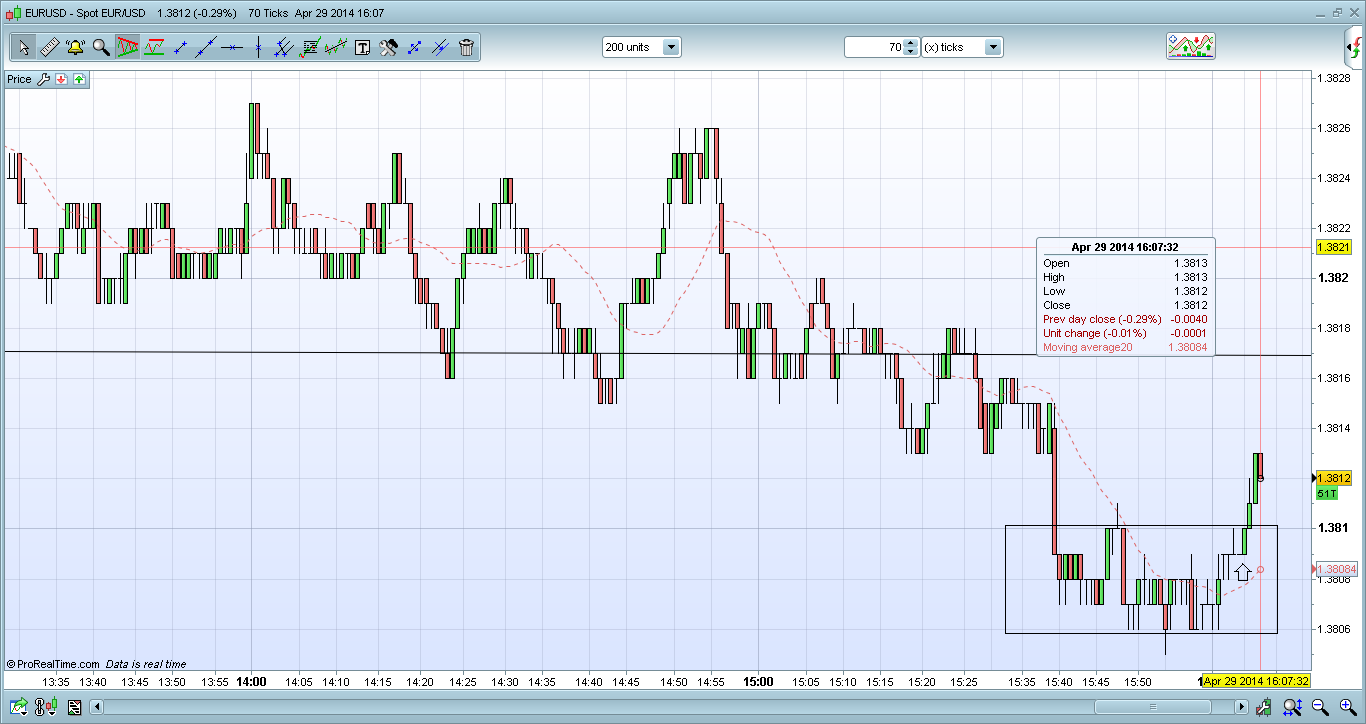Zoom in horizontally with the plus magnifier

(1348, 708)
